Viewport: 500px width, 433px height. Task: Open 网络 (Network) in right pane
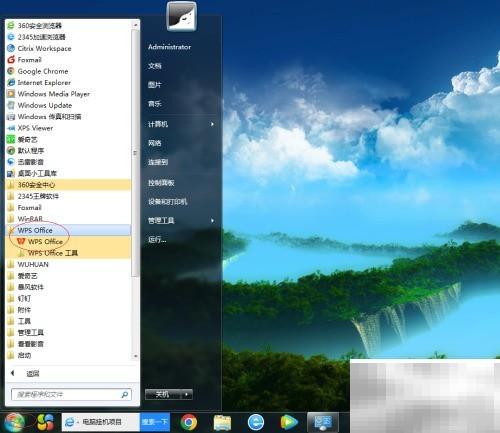[155, 143]
